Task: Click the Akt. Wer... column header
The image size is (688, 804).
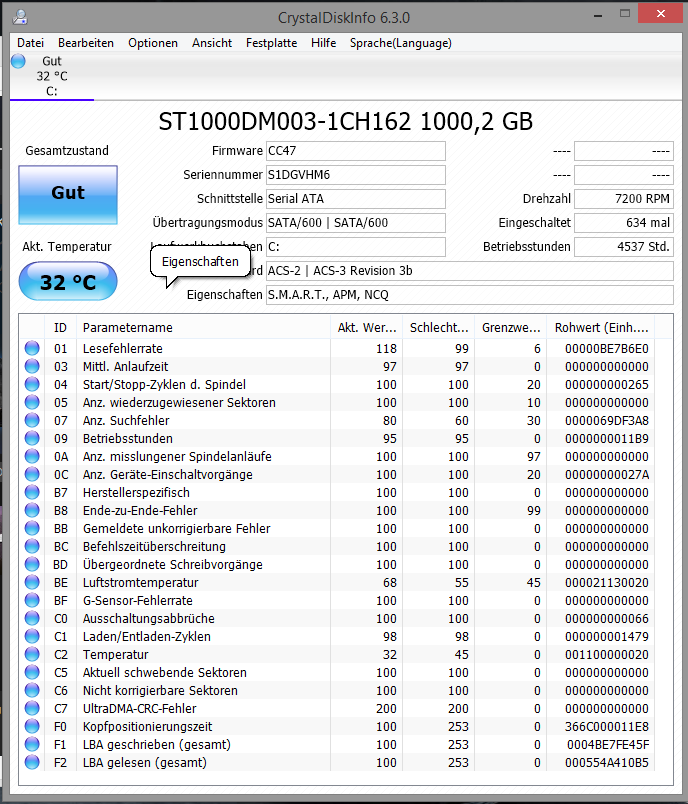Action: 367,328
